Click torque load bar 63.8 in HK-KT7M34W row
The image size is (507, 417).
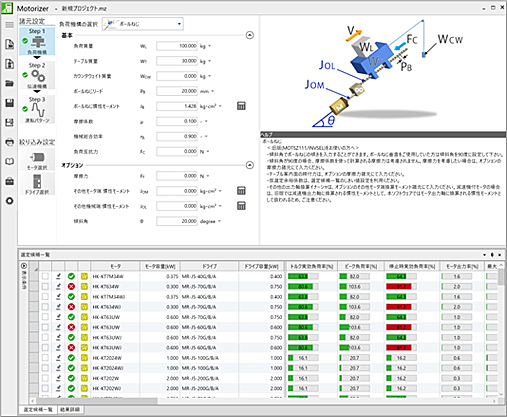pyautogui.click(x=303, y=276)
